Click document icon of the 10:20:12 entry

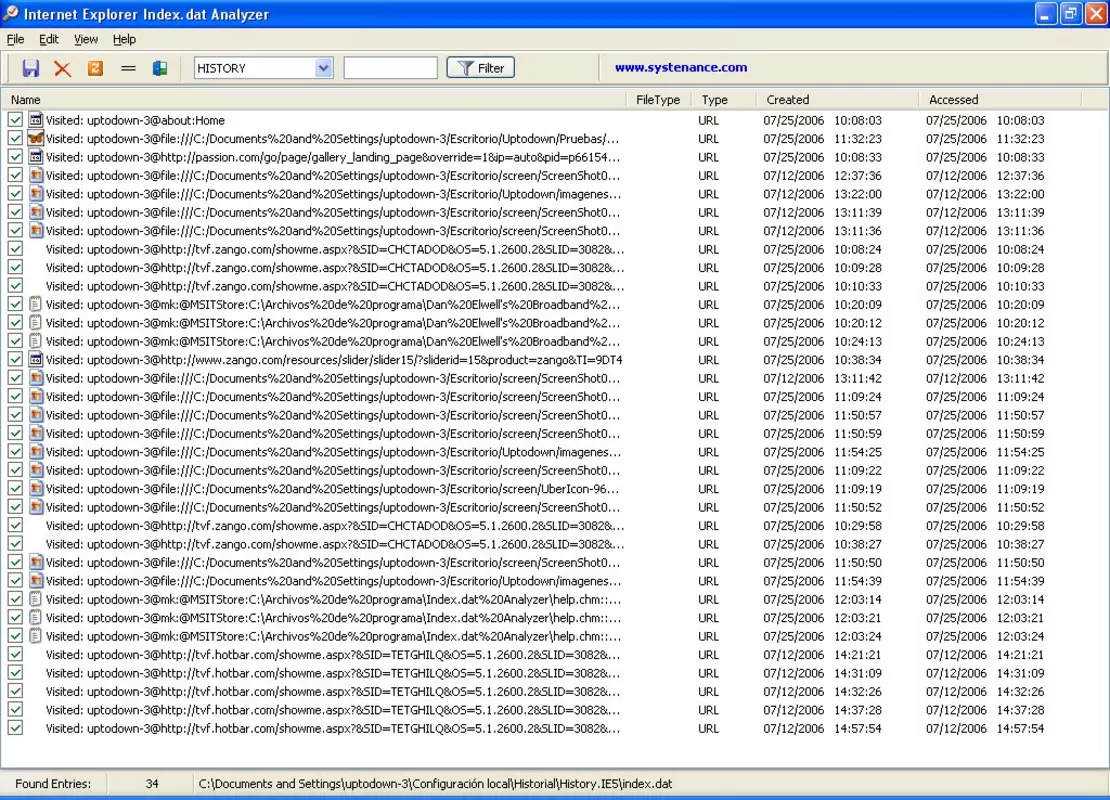35,323
